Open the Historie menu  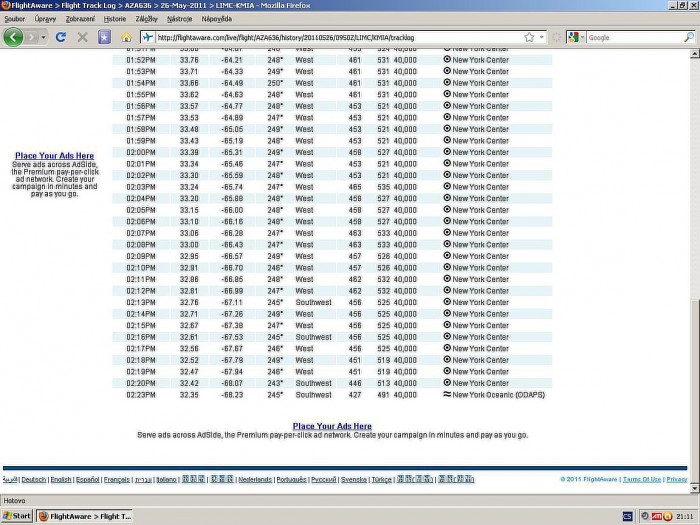pos(115,19)
